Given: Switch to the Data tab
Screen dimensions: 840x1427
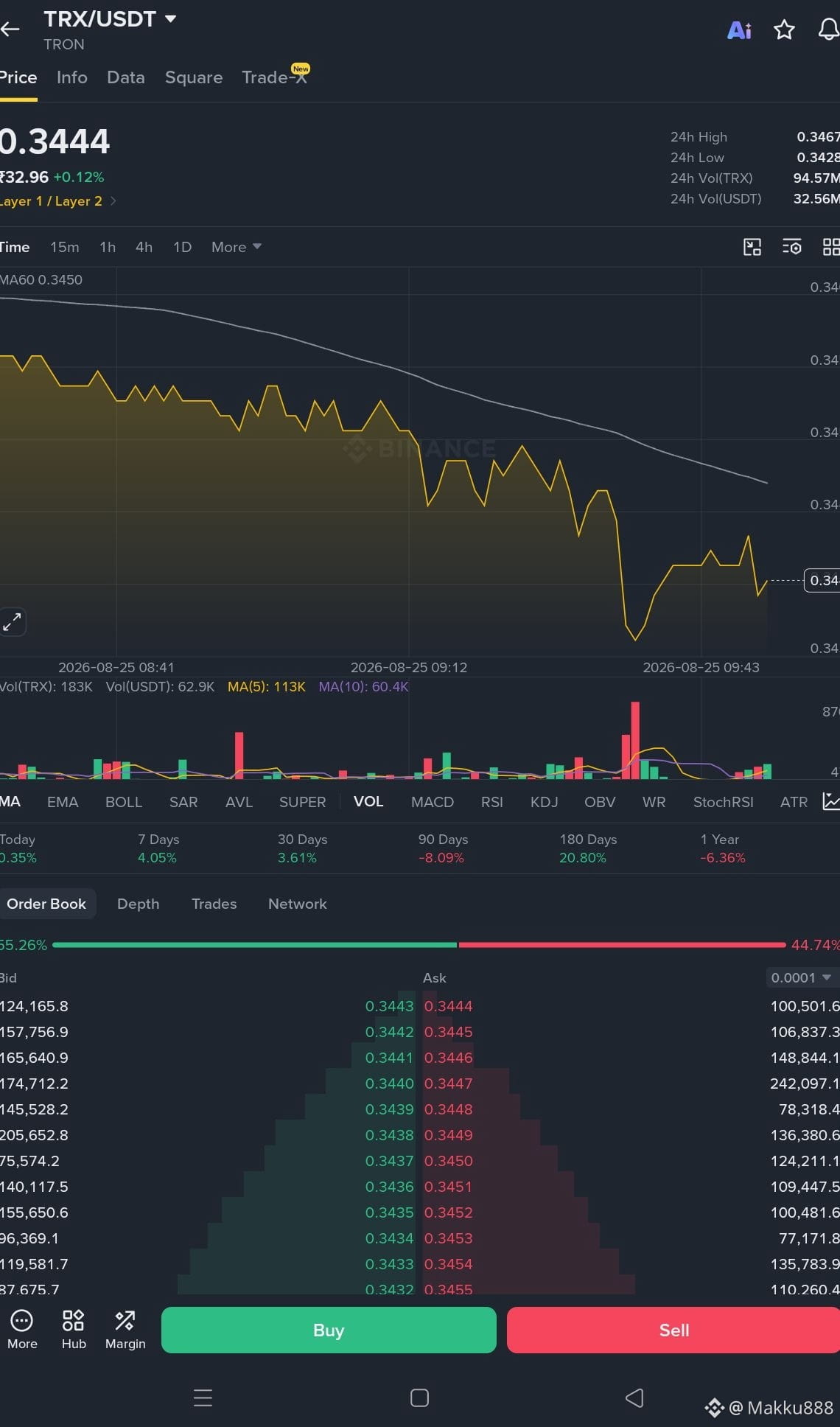Looking at the screenshot, I should 126,77.
